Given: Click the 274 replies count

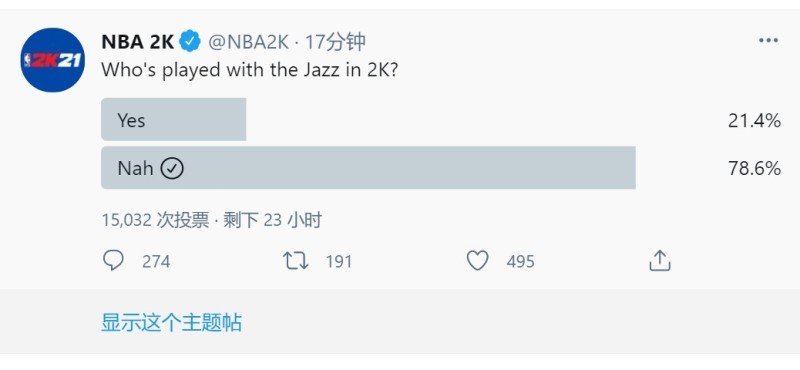Looking at the screenshot, I should (156, 261).
